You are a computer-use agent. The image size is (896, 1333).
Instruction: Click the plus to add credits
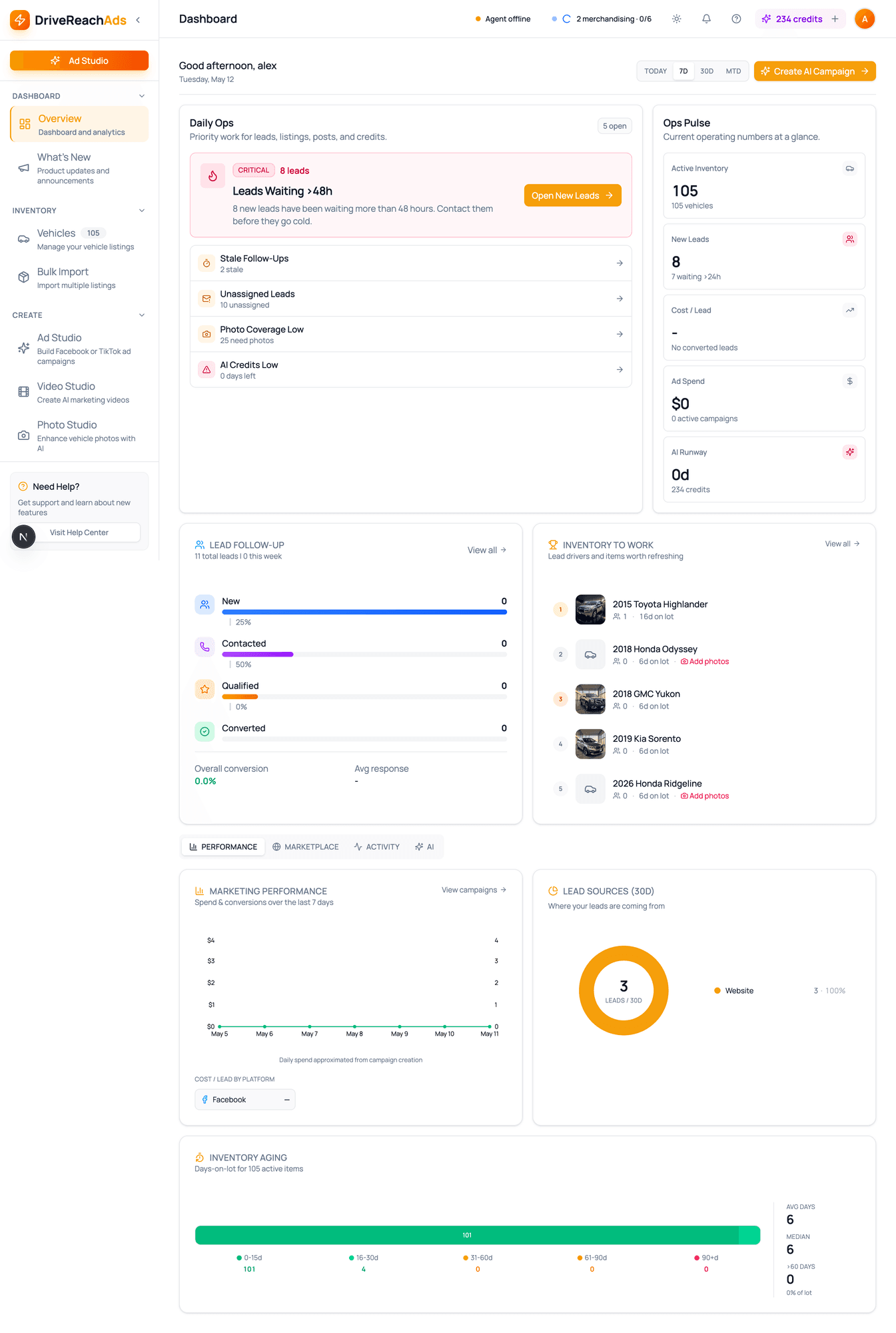point(835,19)
